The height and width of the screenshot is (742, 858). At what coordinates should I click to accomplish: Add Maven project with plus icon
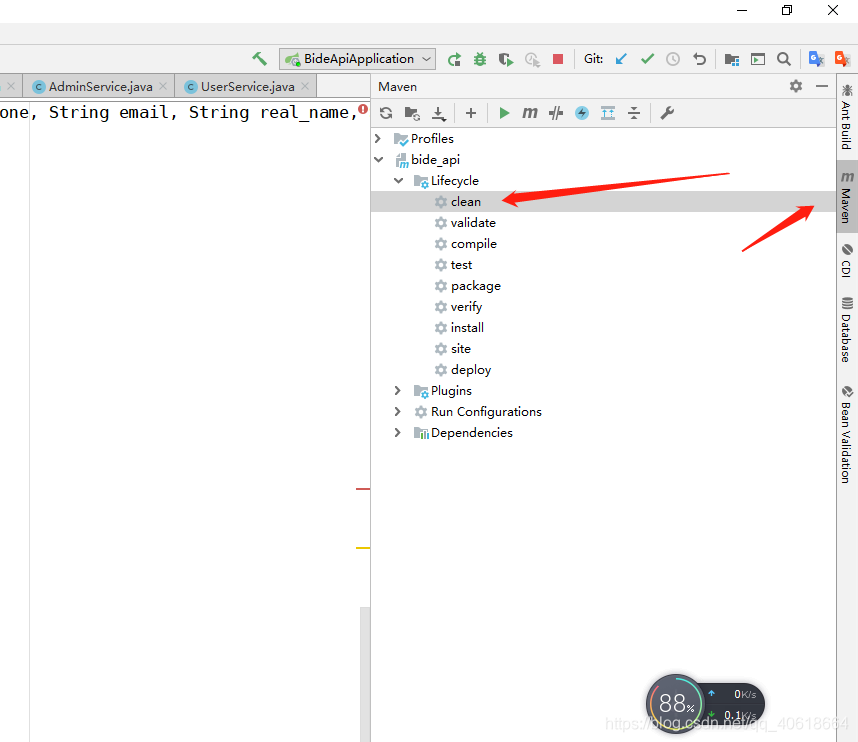coord(471,113)
